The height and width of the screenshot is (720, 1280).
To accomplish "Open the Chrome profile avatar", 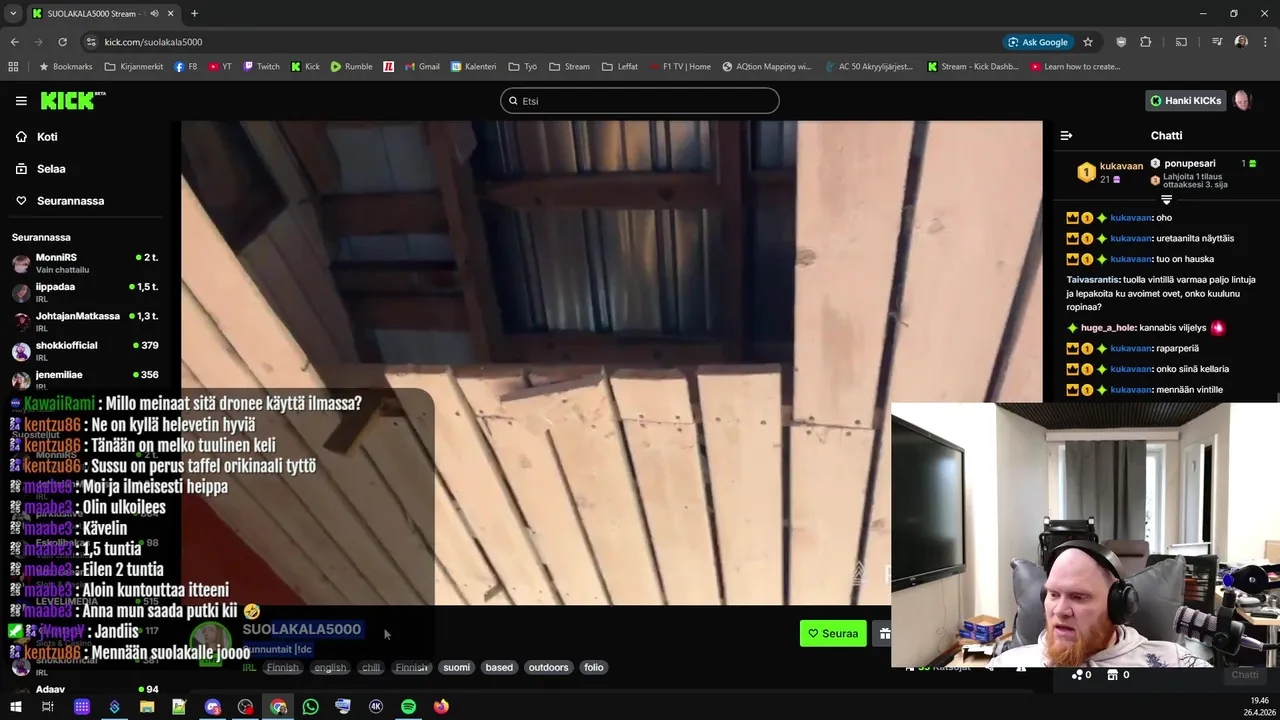I will point(1241,42).
